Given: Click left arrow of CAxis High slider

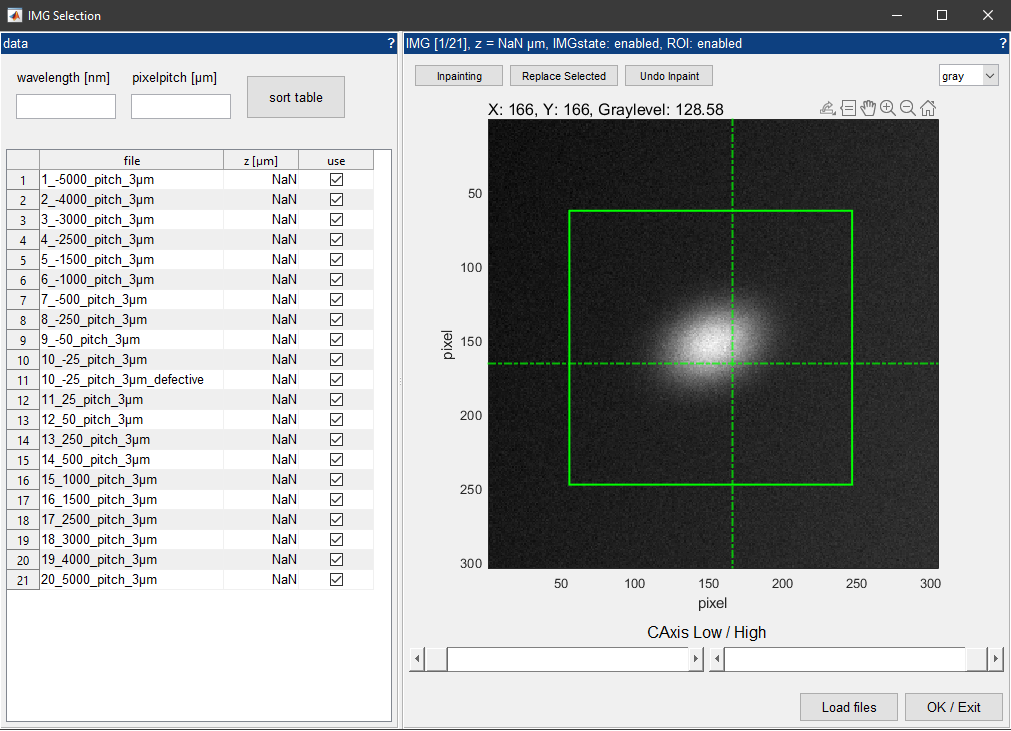Looking at the screenshot, I should pyautogui.click(x=717, y=659).
